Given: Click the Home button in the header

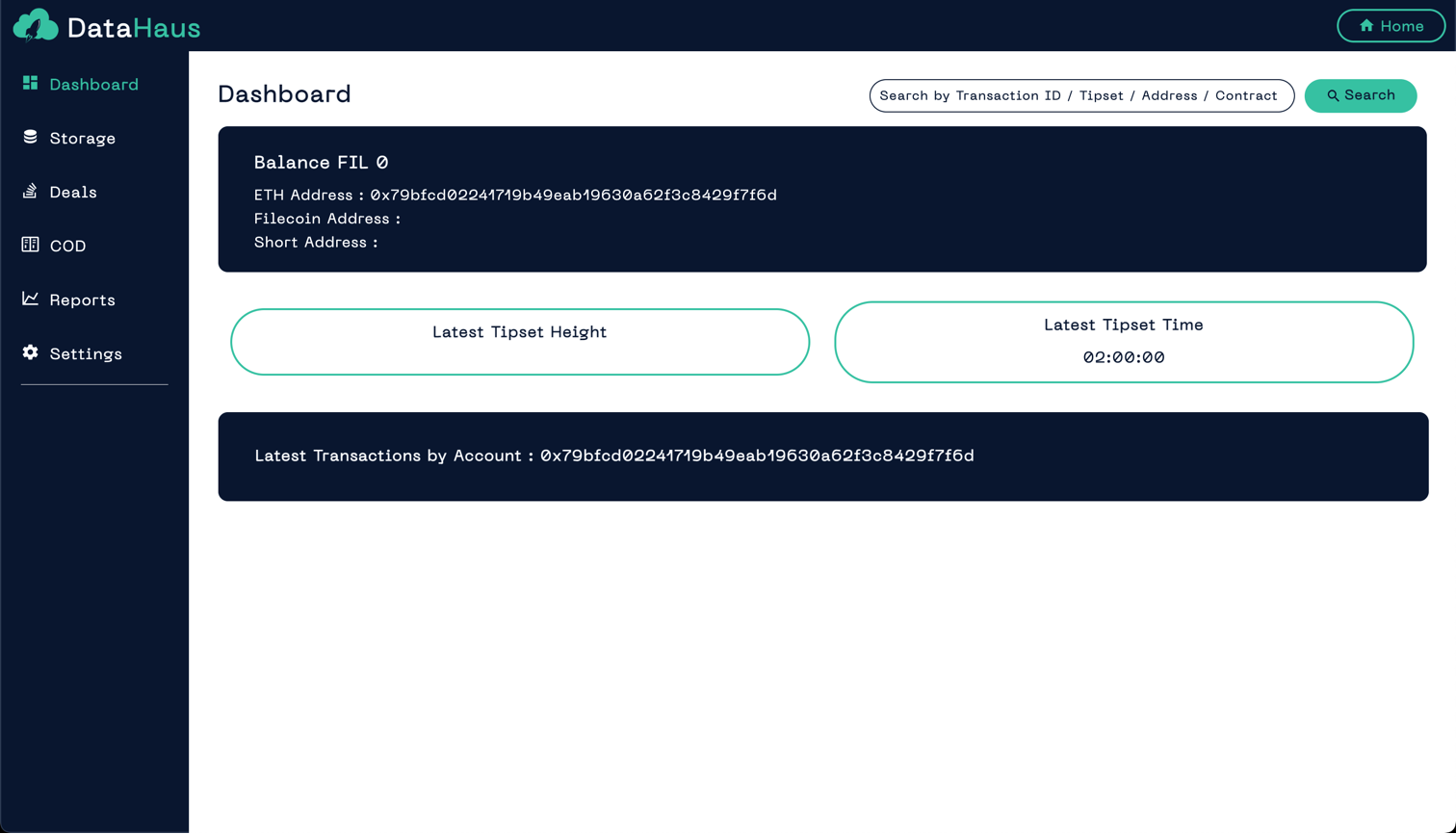Looking at the screenshot, I should tap(1391, 26).
